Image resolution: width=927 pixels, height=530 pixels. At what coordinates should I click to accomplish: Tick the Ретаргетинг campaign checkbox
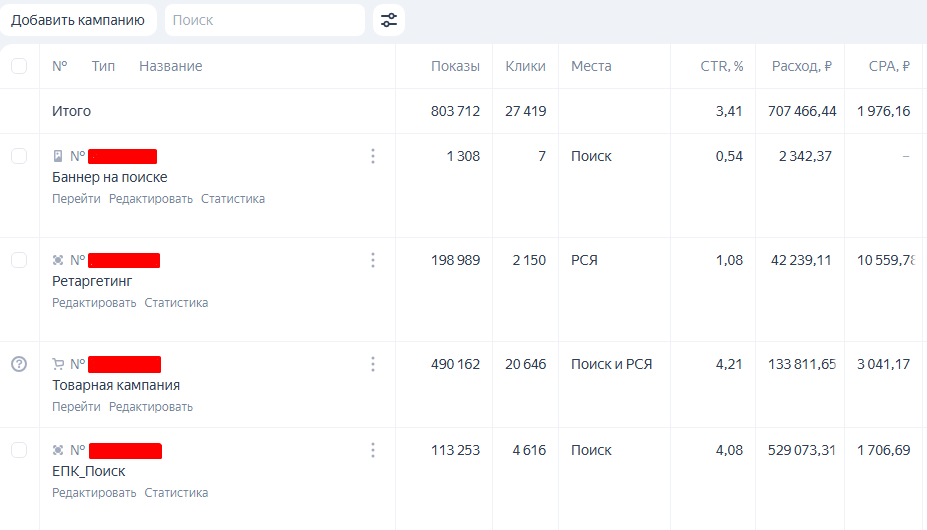click(19, 260)
